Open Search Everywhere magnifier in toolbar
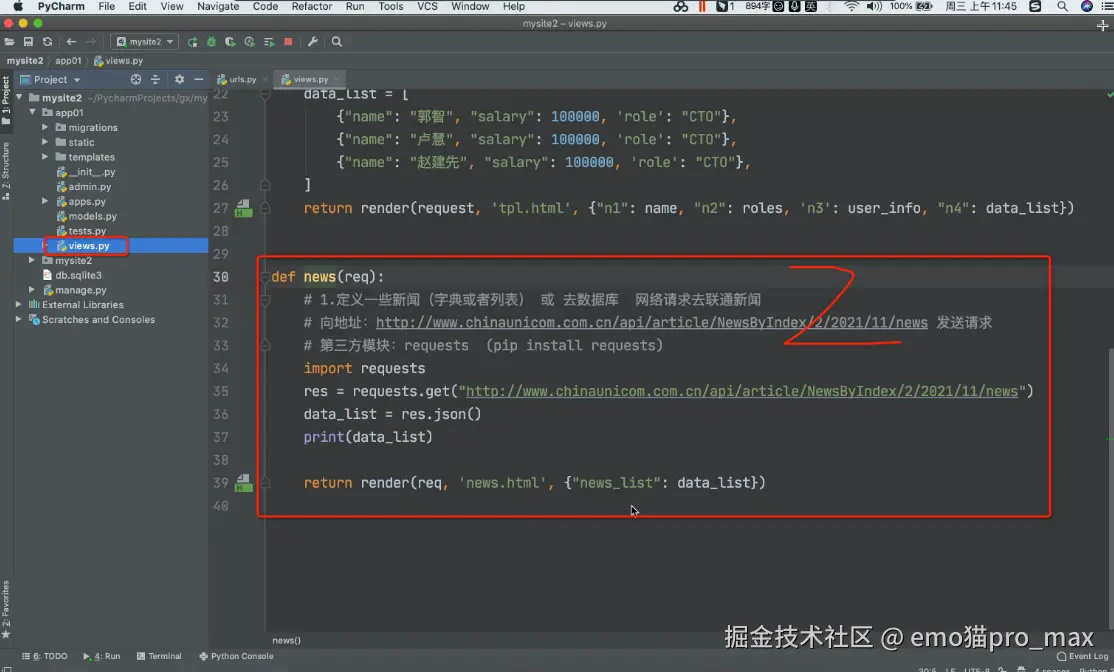This screenshot has width=1114, height=672. coord(337,42)
